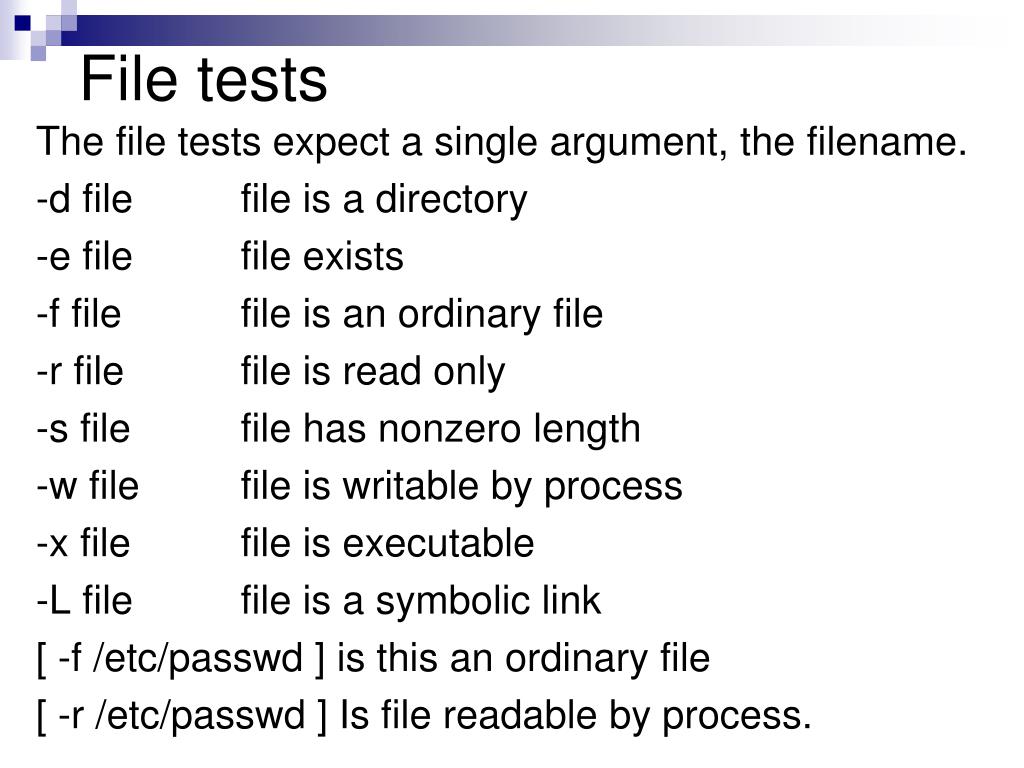Viewport: 1024px width, 768px height.
Task: Select the -w file flag
Action: click(88, 487)
